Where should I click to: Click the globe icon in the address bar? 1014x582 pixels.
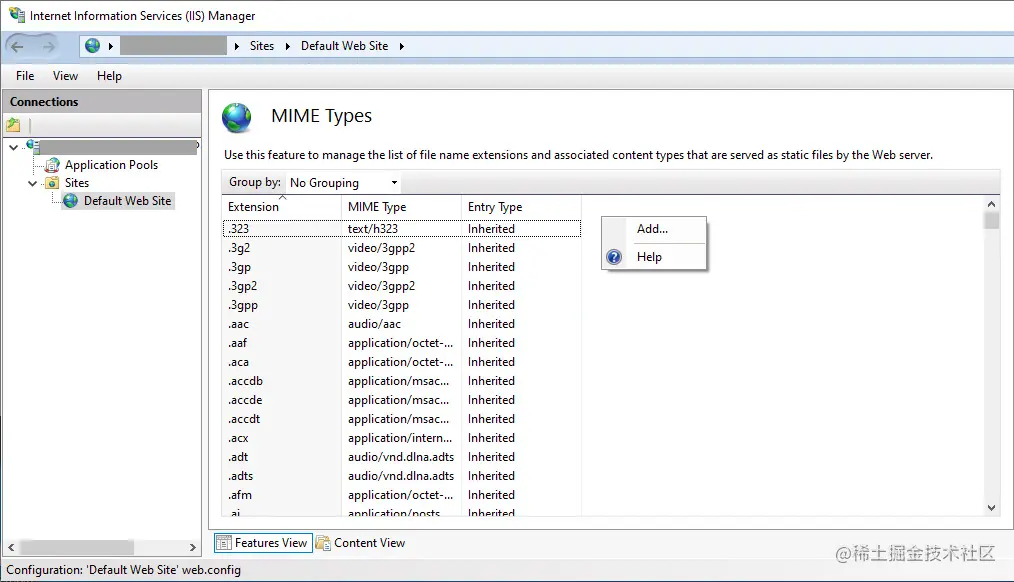pyautogui.click(x=92, y=45)
